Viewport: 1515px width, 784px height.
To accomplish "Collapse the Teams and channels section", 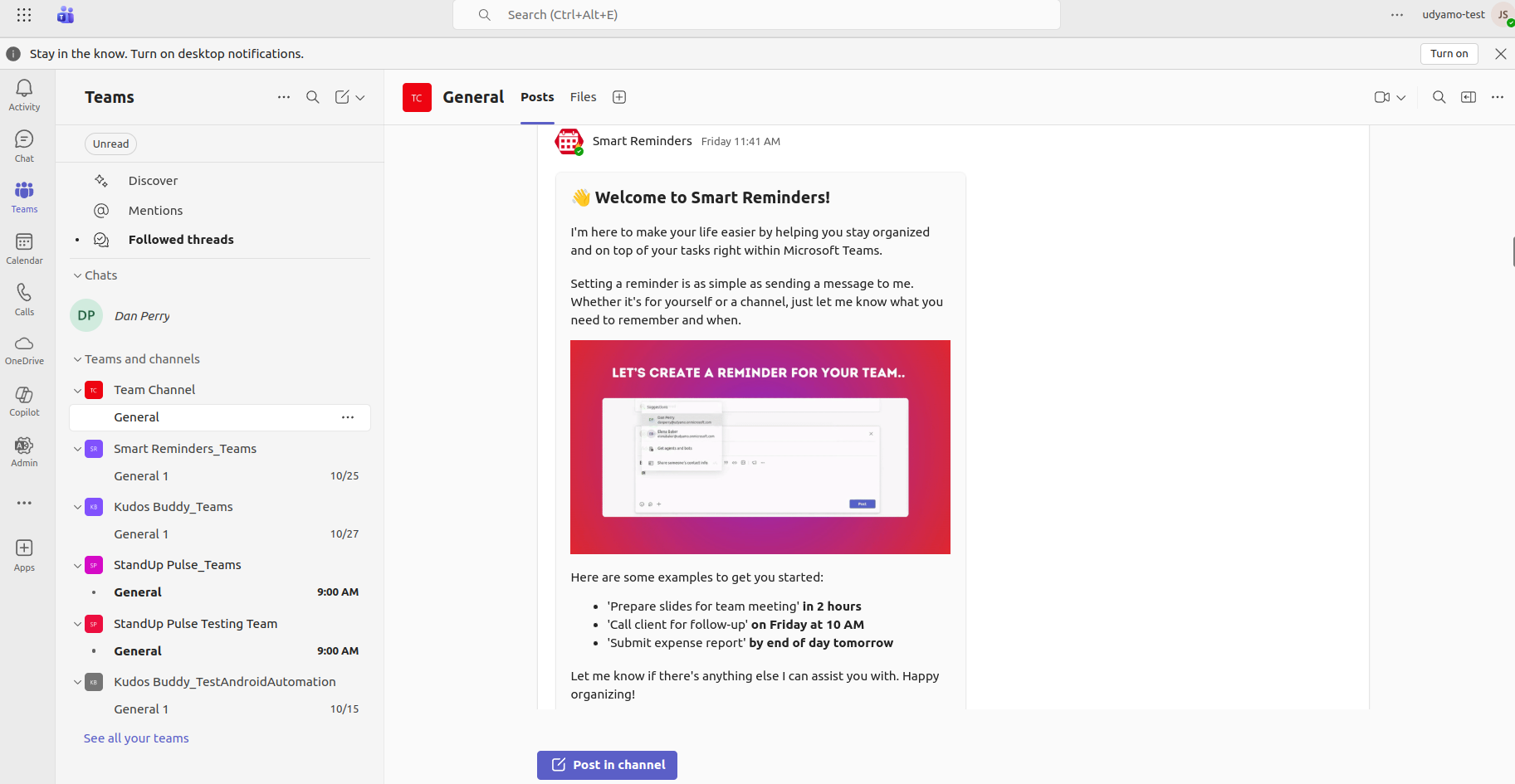I will click(x=78, y=359).
